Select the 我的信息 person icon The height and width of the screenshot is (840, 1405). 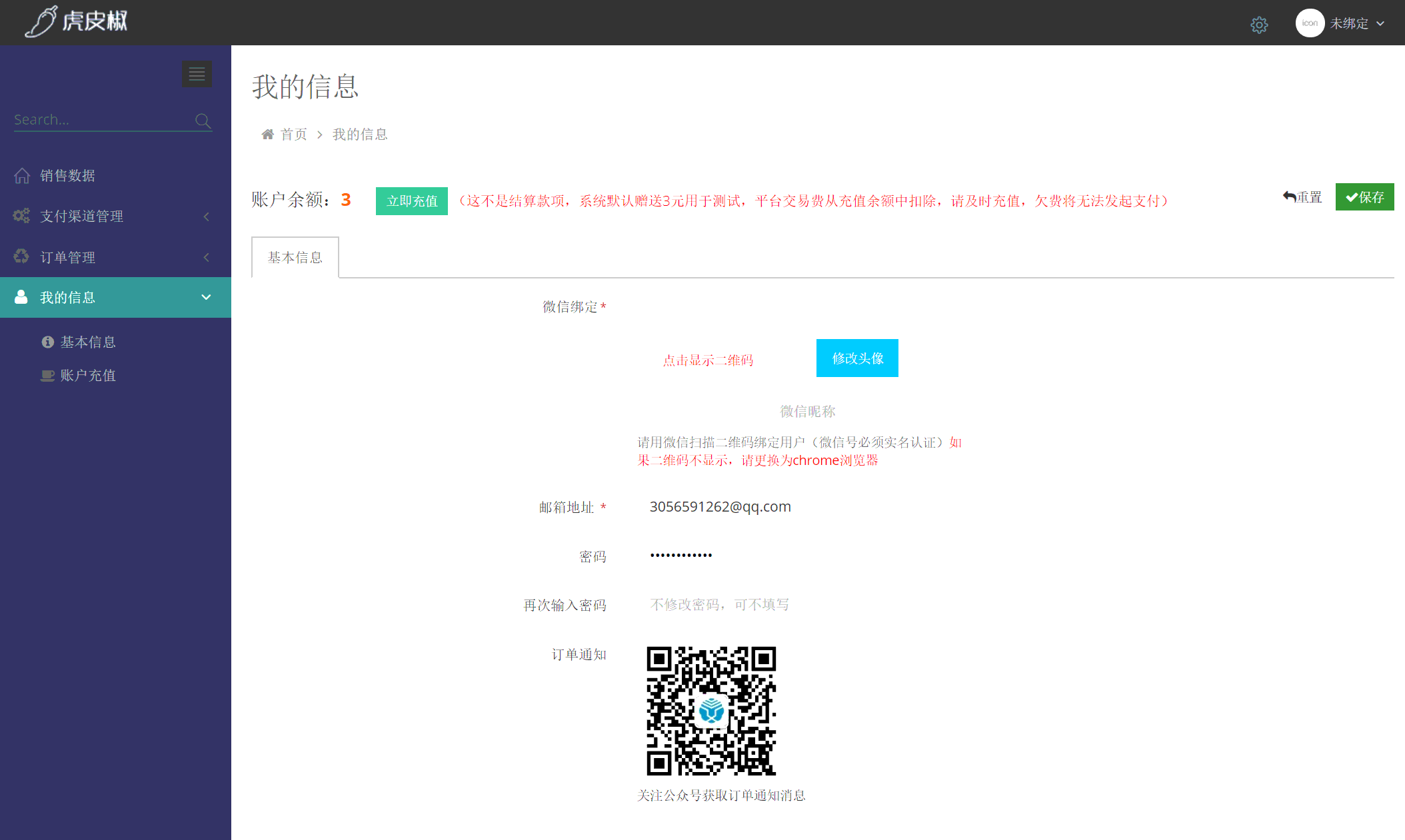coord(21,297)
